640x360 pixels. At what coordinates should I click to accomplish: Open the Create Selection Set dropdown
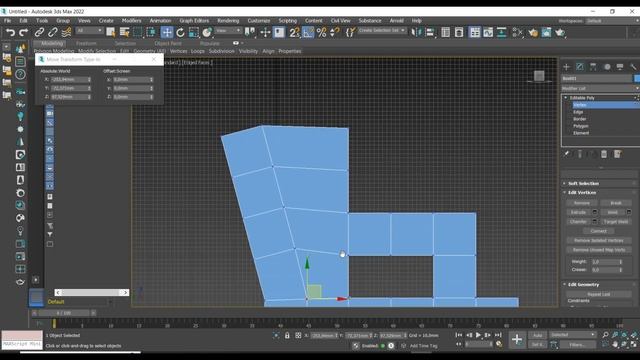point(382,31)
